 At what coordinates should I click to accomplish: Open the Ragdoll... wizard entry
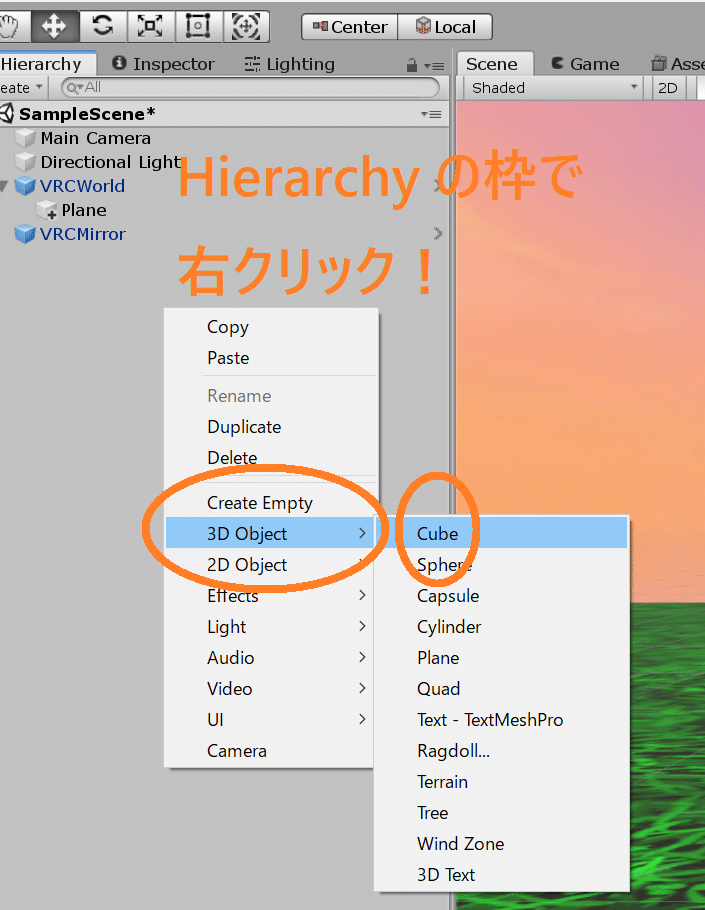tap(502, 751)
